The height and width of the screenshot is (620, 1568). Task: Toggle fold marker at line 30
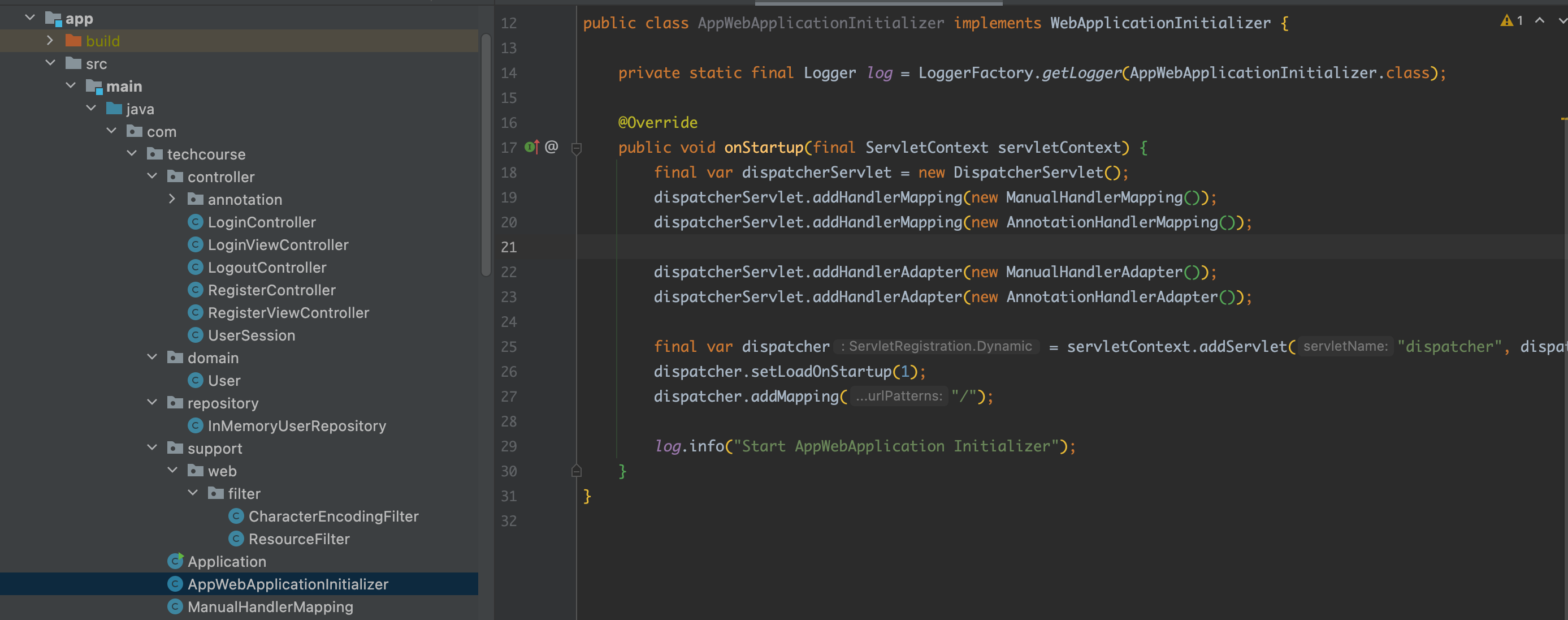point(577,471)
